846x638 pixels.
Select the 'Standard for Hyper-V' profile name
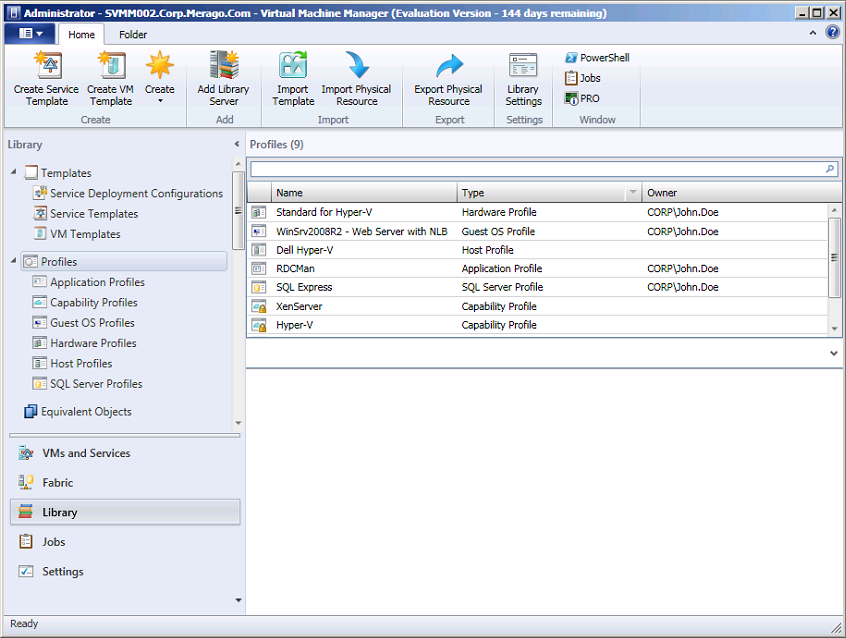pyautogui.click(x=324, y=213)
